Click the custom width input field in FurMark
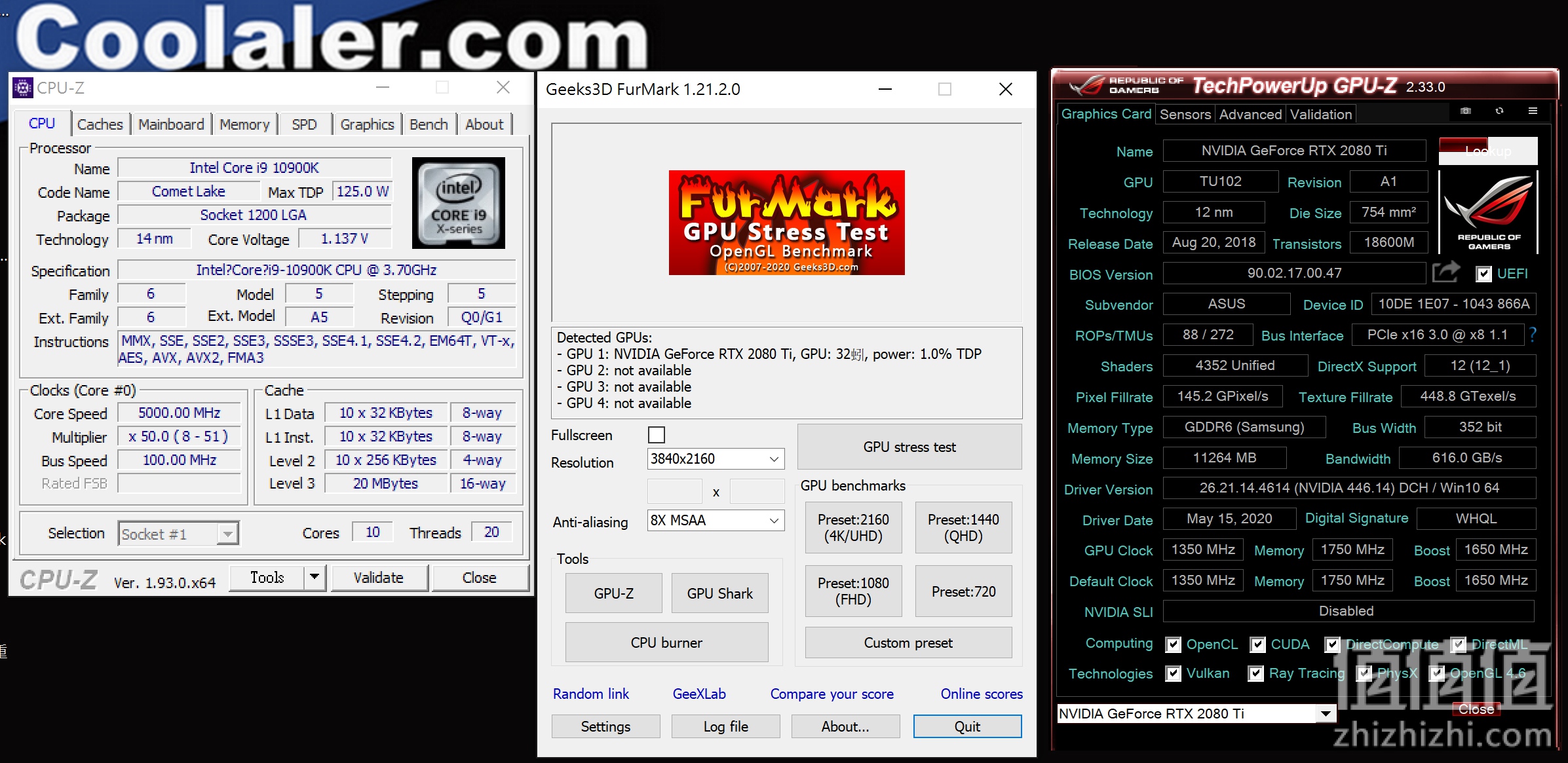Viewport: 1568px width, 763px height. coord(675,491)
